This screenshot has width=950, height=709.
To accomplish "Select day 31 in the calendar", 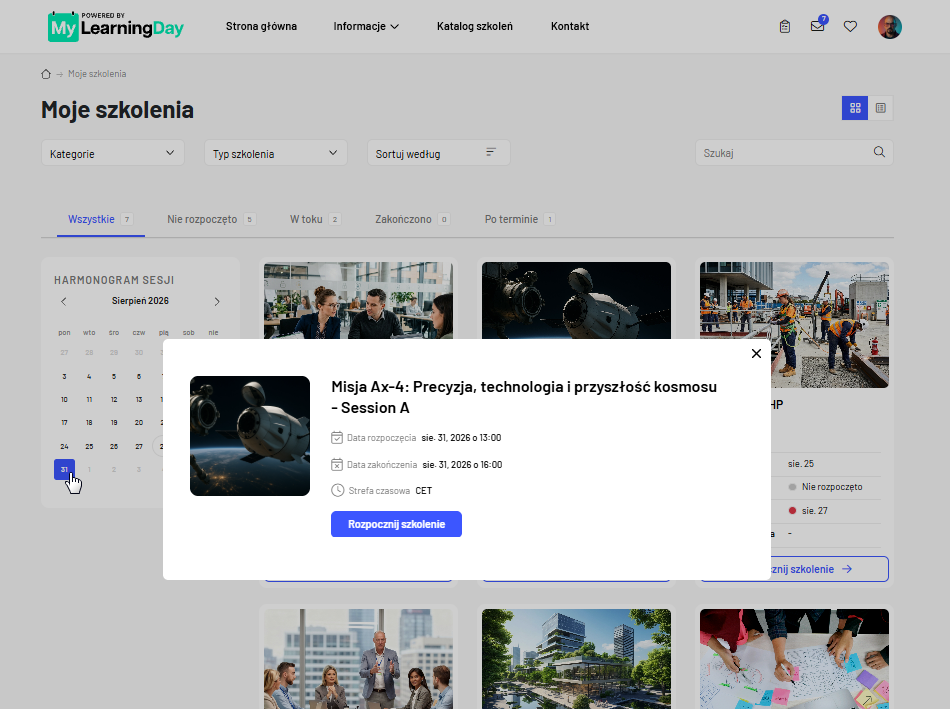I will pyautogui.click(x=64, y=470).
